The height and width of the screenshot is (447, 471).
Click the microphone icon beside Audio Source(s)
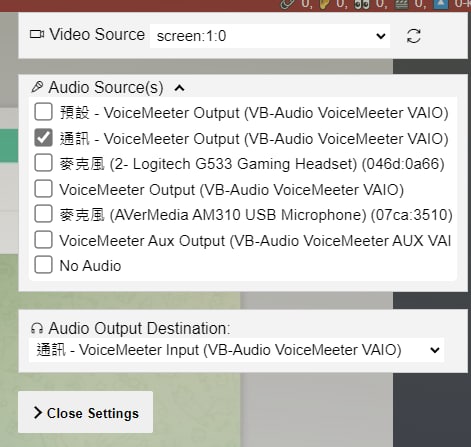pyautogui.click(x=37, y=87)
